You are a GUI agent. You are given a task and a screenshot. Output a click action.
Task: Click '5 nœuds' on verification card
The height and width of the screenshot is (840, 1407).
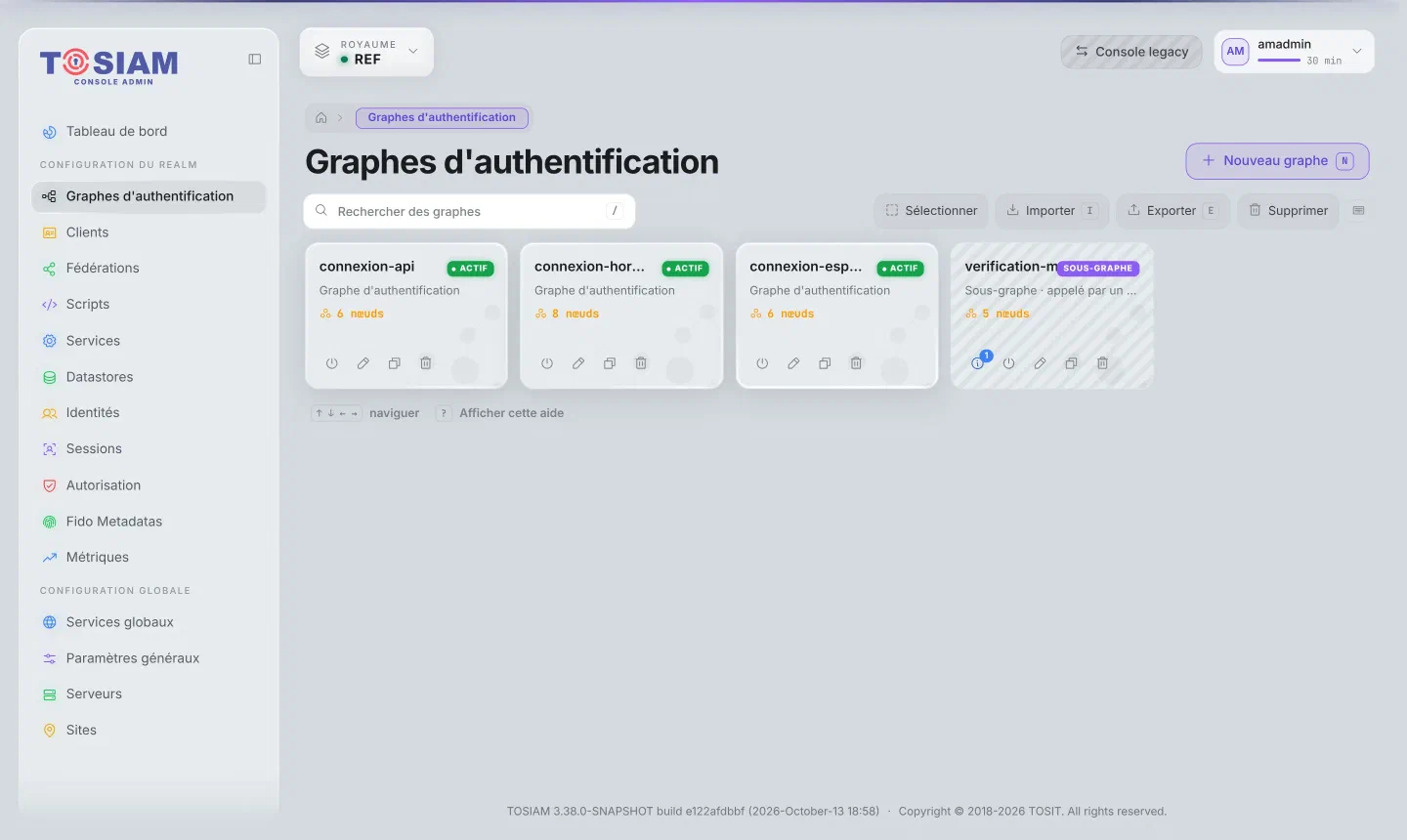[998, 315]
